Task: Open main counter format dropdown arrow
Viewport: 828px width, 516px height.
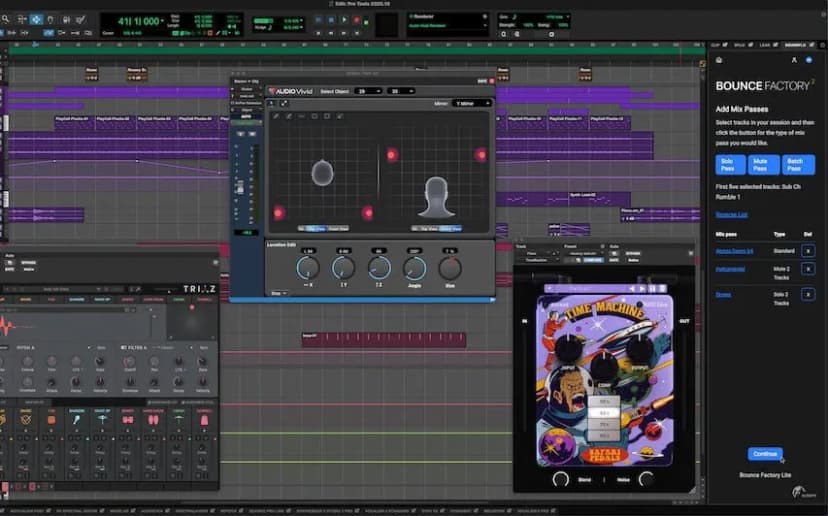Action: click(x=163, y=21)
